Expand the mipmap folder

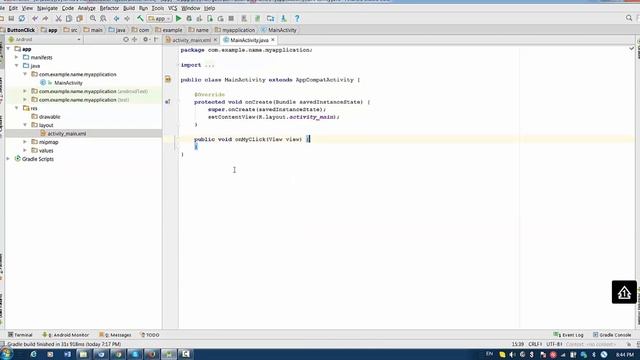(x=25, y=142)
